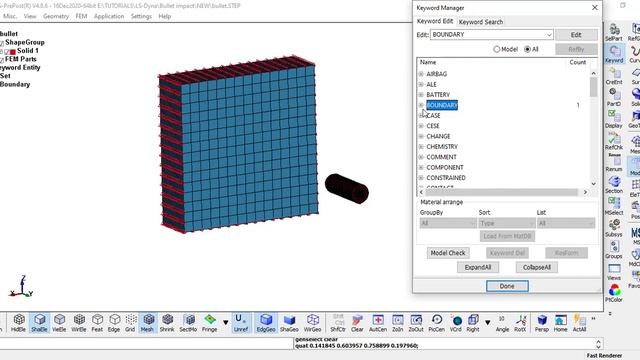Switch to the Keyword Search tab
The width and height of the screenshot is (640, 360).
click(480, 22)
